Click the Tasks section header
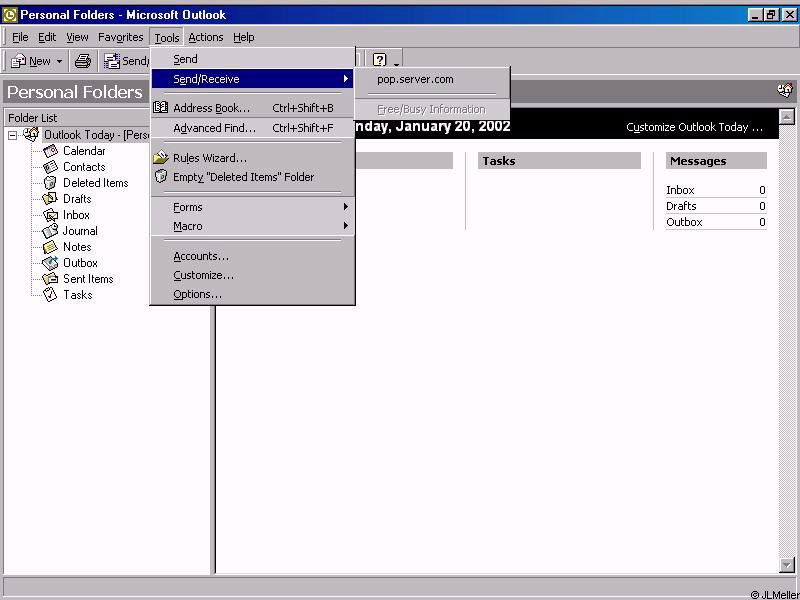The width and height of the screenshot is (800, 600). [x=559, y=161]
